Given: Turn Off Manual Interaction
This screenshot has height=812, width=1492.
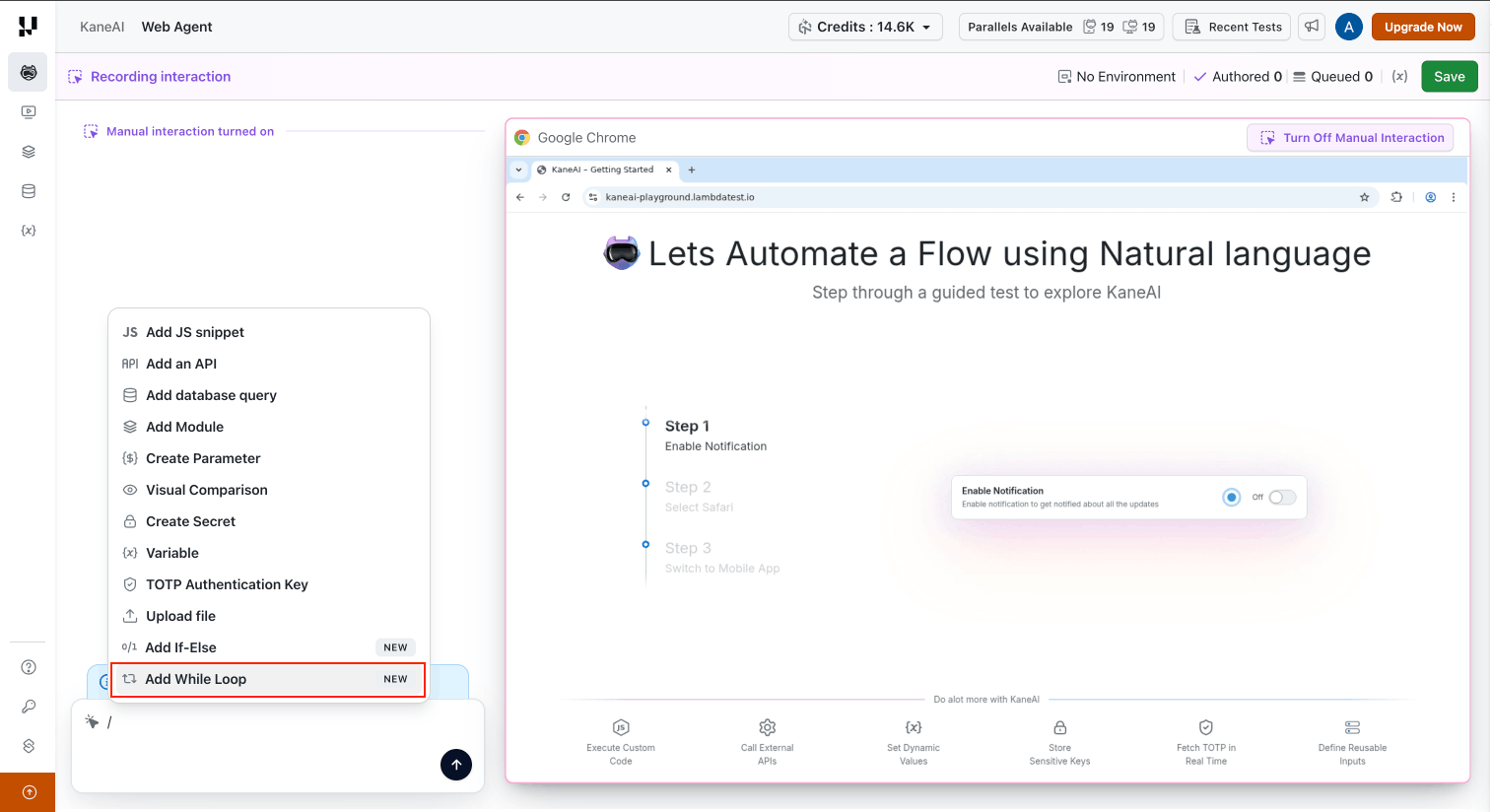Looking at the screenshot, I should pos(1350,138).
